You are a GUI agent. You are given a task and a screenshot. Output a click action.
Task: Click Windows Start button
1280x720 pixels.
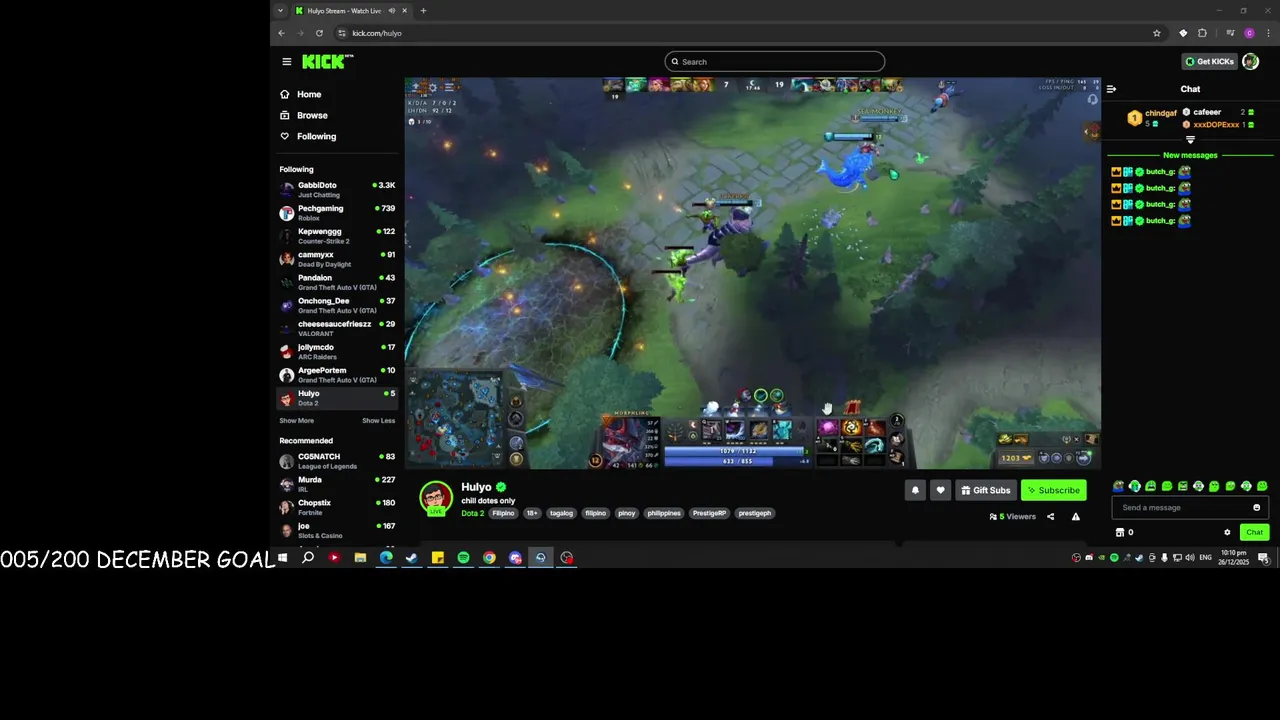coord(282,558)
